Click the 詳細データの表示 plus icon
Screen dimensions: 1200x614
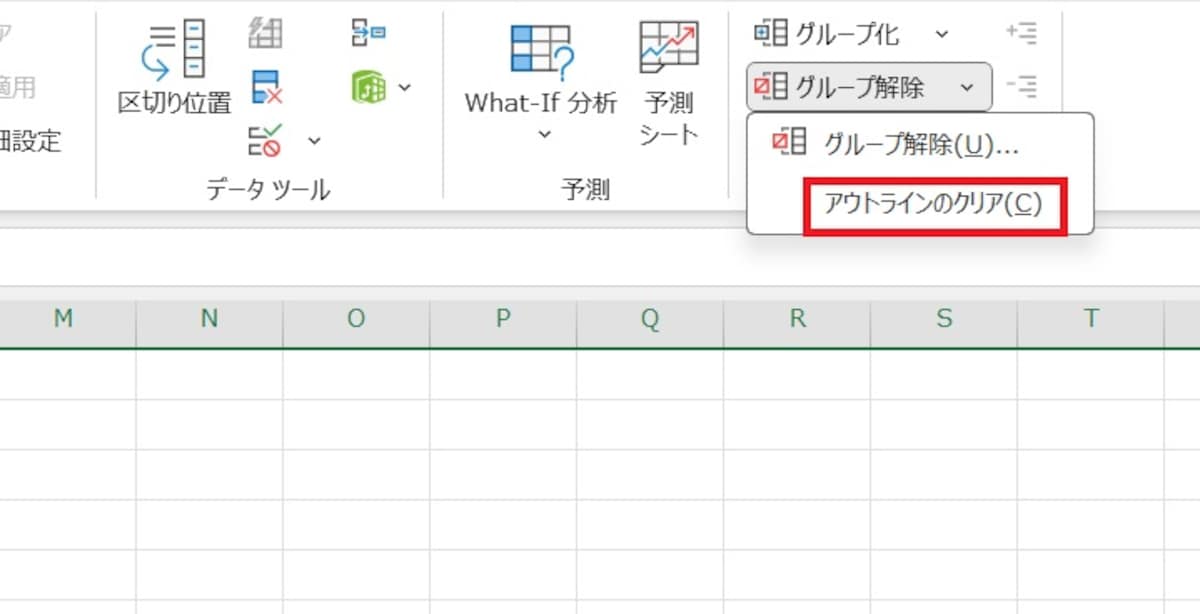click(1022, 31)
